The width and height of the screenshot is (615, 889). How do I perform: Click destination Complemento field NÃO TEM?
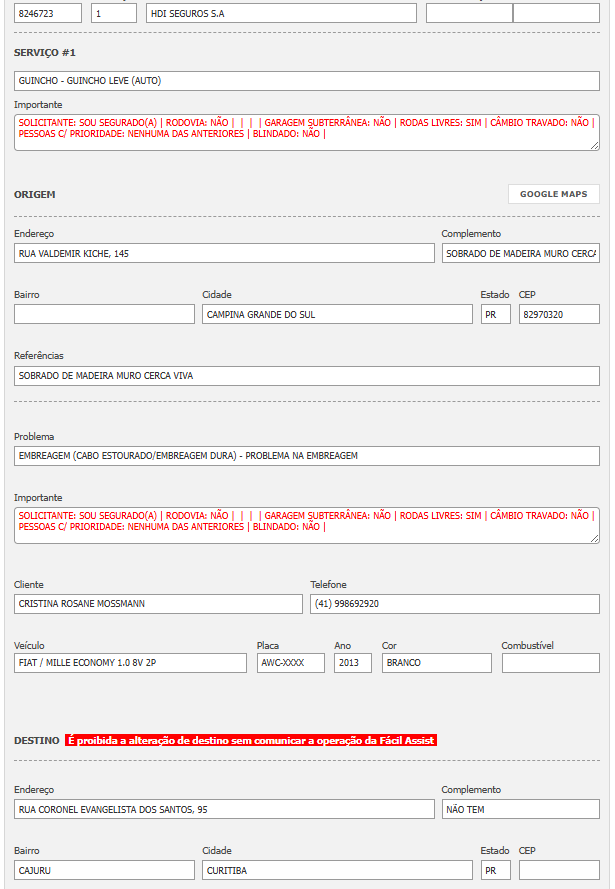[520, 809]
